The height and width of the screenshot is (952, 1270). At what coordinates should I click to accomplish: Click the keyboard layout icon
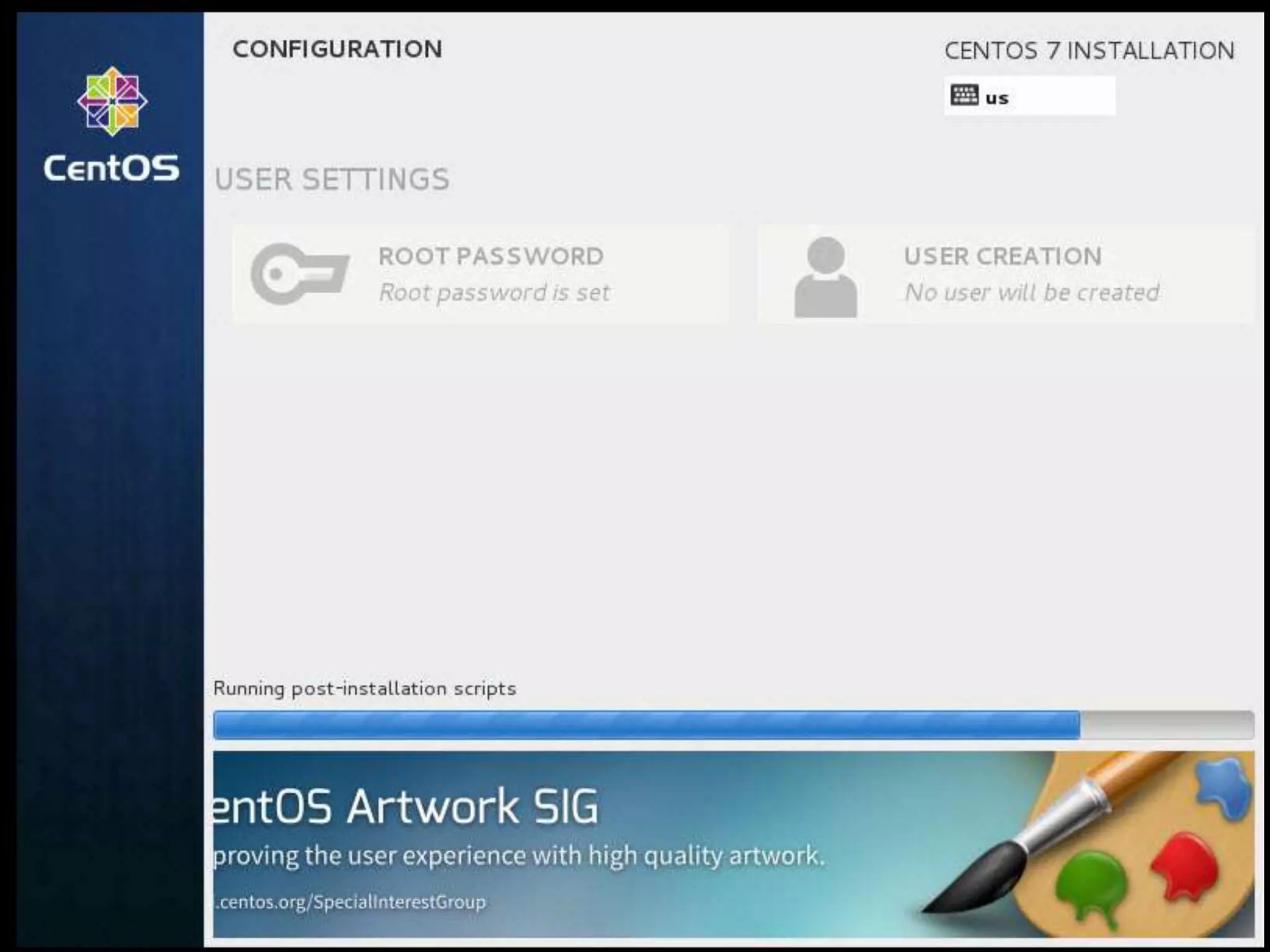point(964,95)
